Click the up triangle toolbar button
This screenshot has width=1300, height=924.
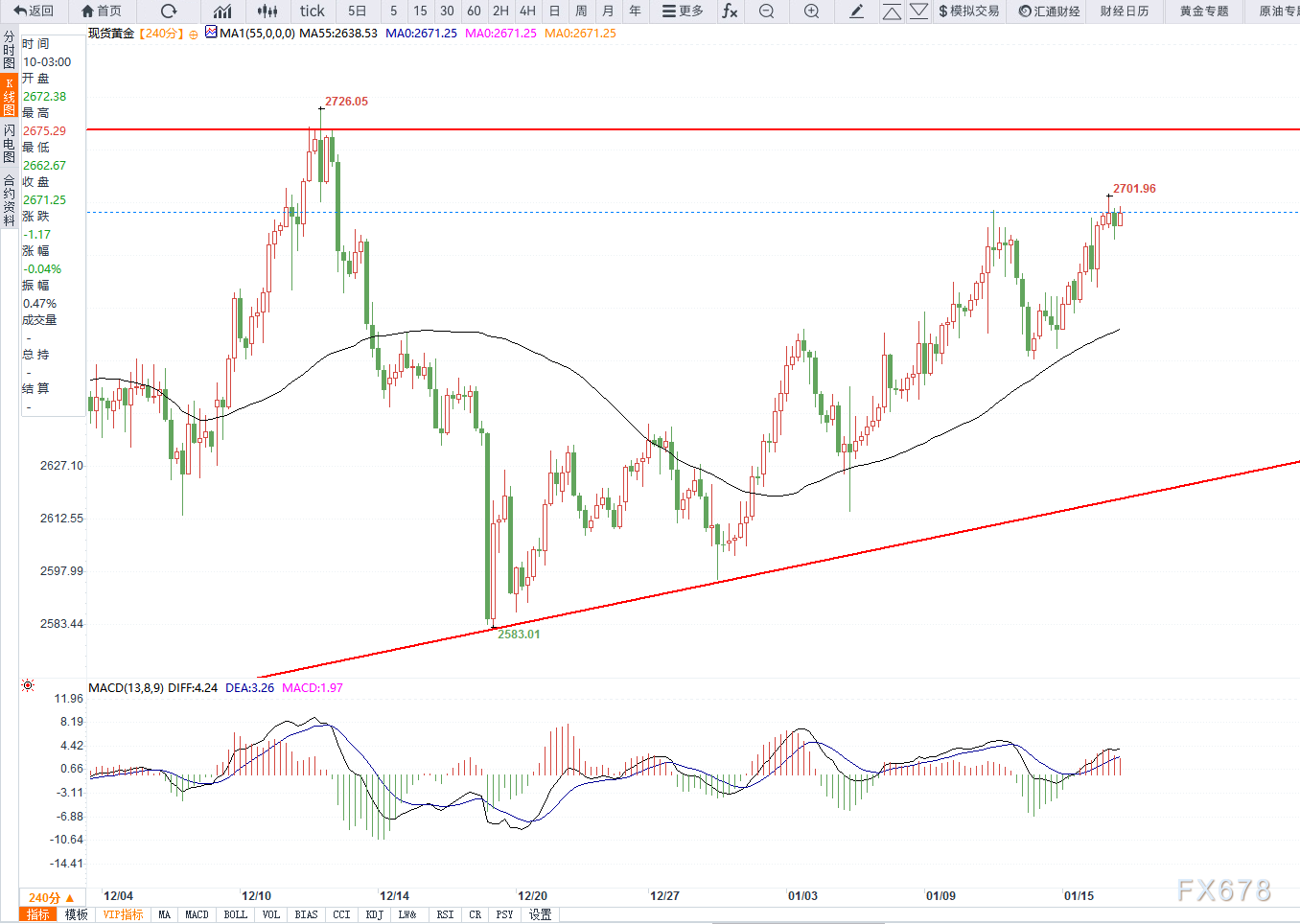(x=892, y=11)
